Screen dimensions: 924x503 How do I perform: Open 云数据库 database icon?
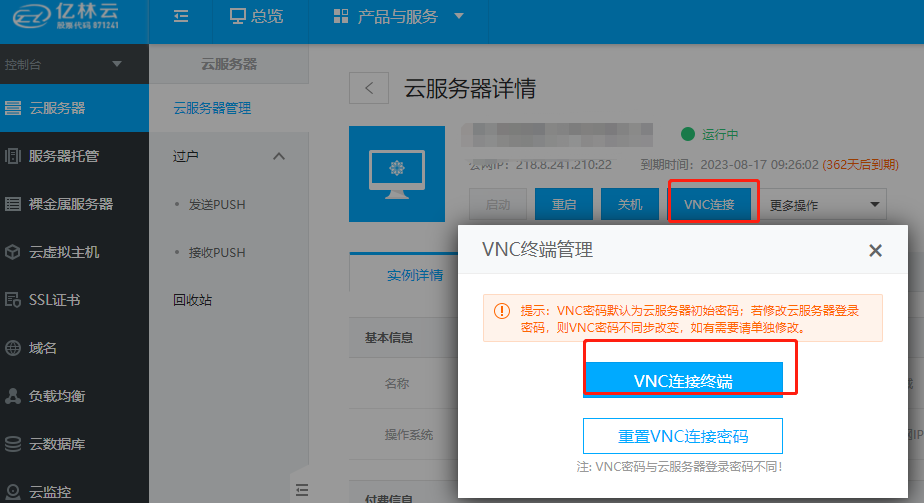coord(13,444)
